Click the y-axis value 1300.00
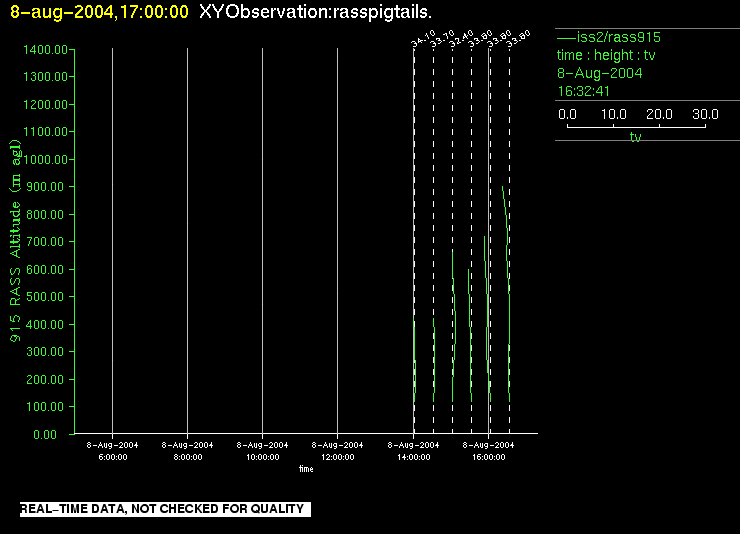 coord(45,76)
